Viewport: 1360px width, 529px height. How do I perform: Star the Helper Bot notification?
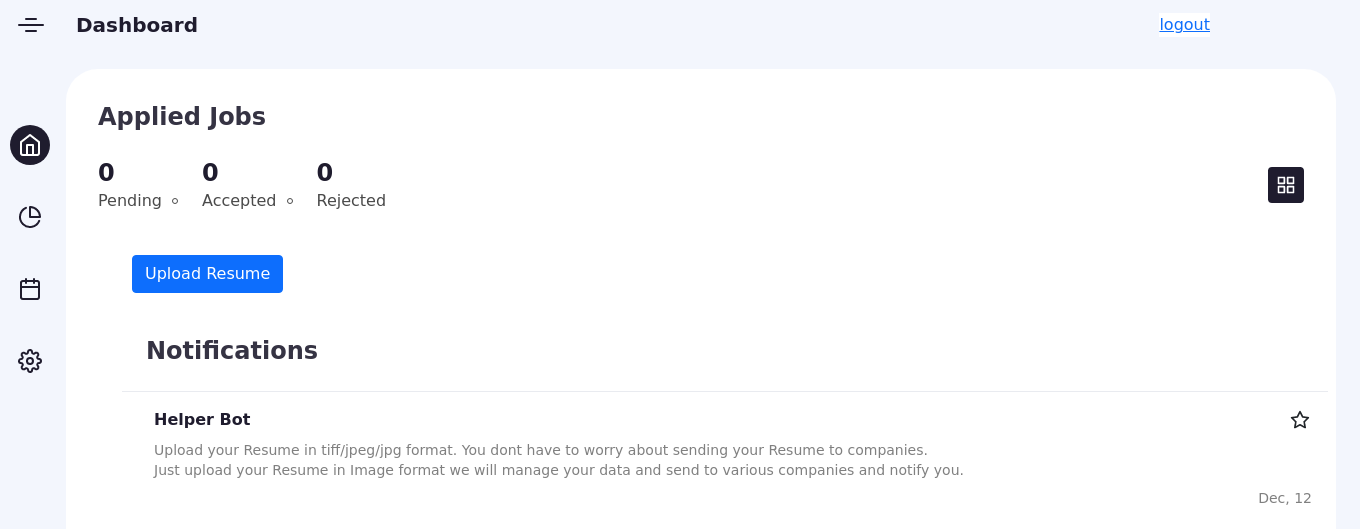point(1299,420)
